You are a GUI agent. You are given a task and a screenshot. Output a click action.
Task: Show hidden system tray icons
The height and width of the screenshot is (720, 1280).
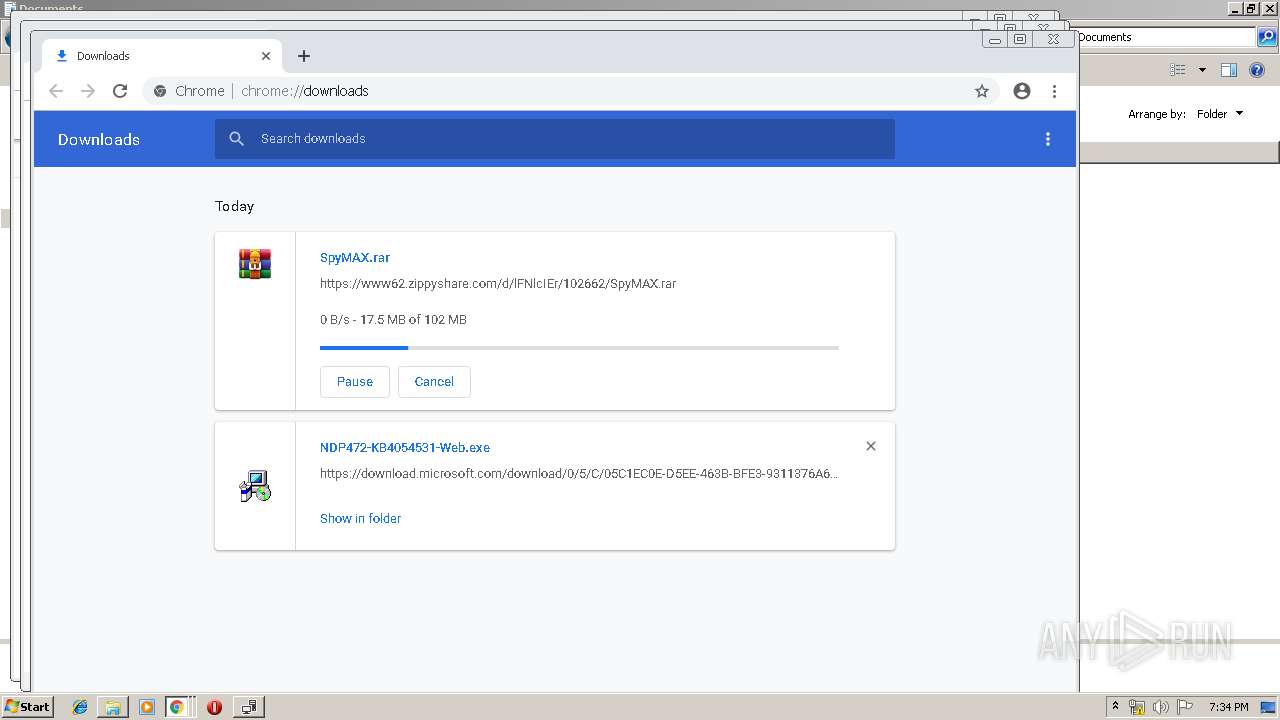click(1115, 707)
